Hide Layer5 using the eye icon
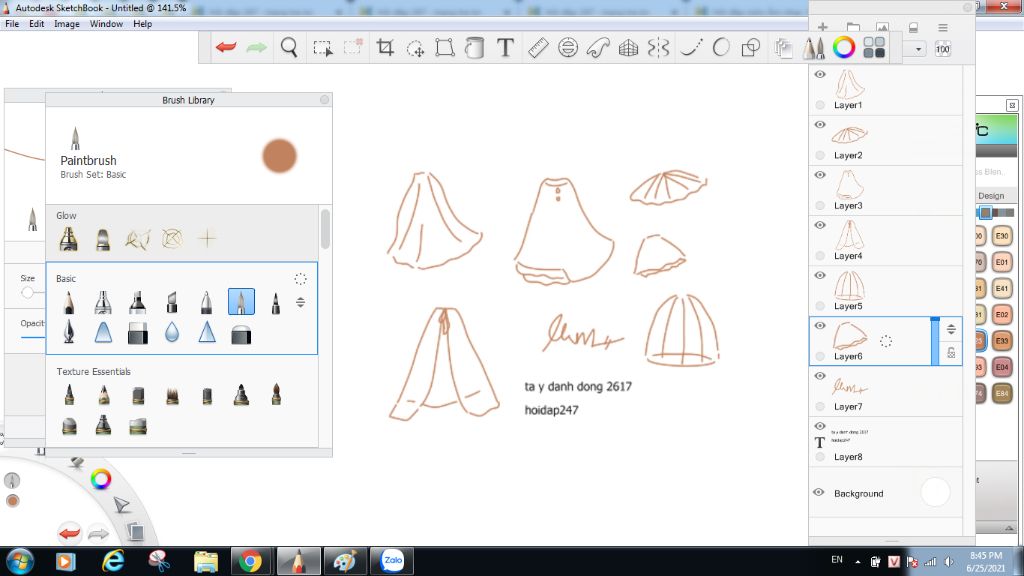 coord(820,276)
